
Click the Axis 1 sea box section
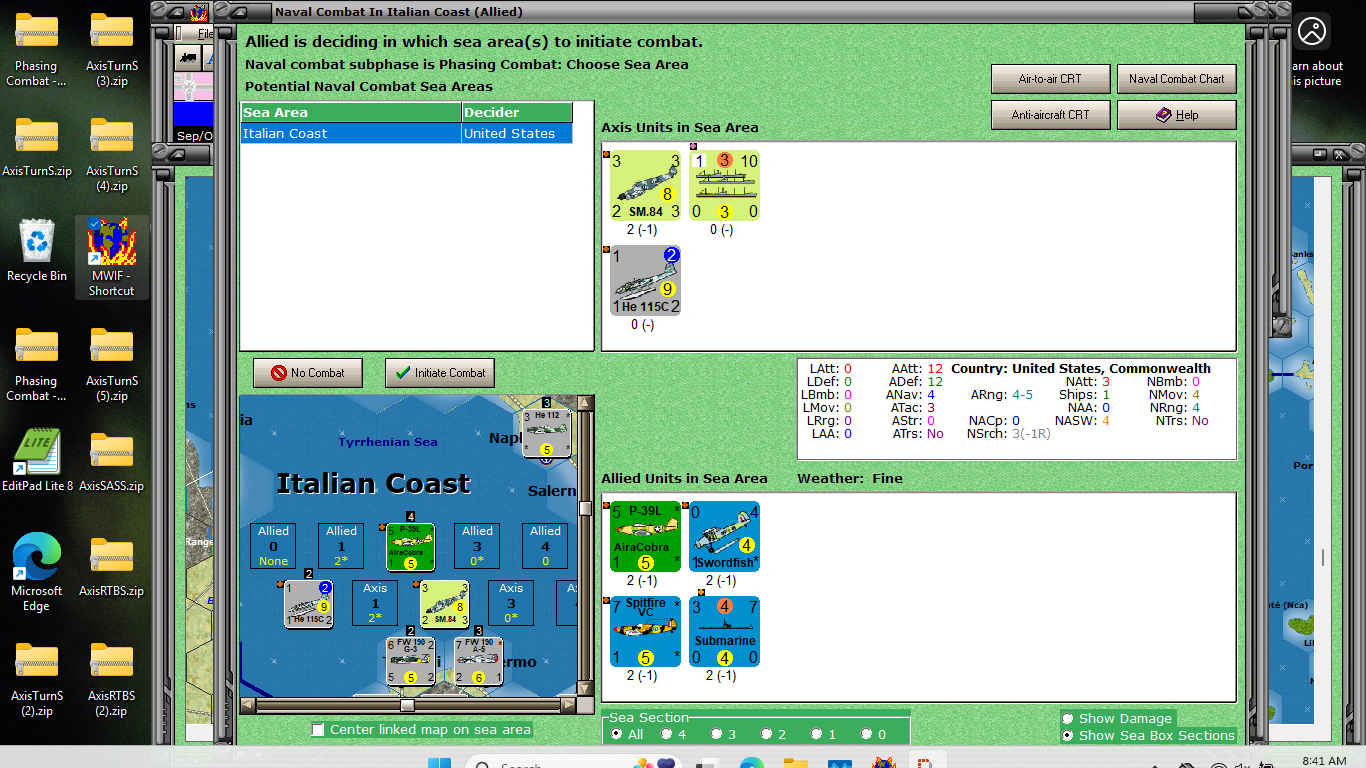[375, 603]
